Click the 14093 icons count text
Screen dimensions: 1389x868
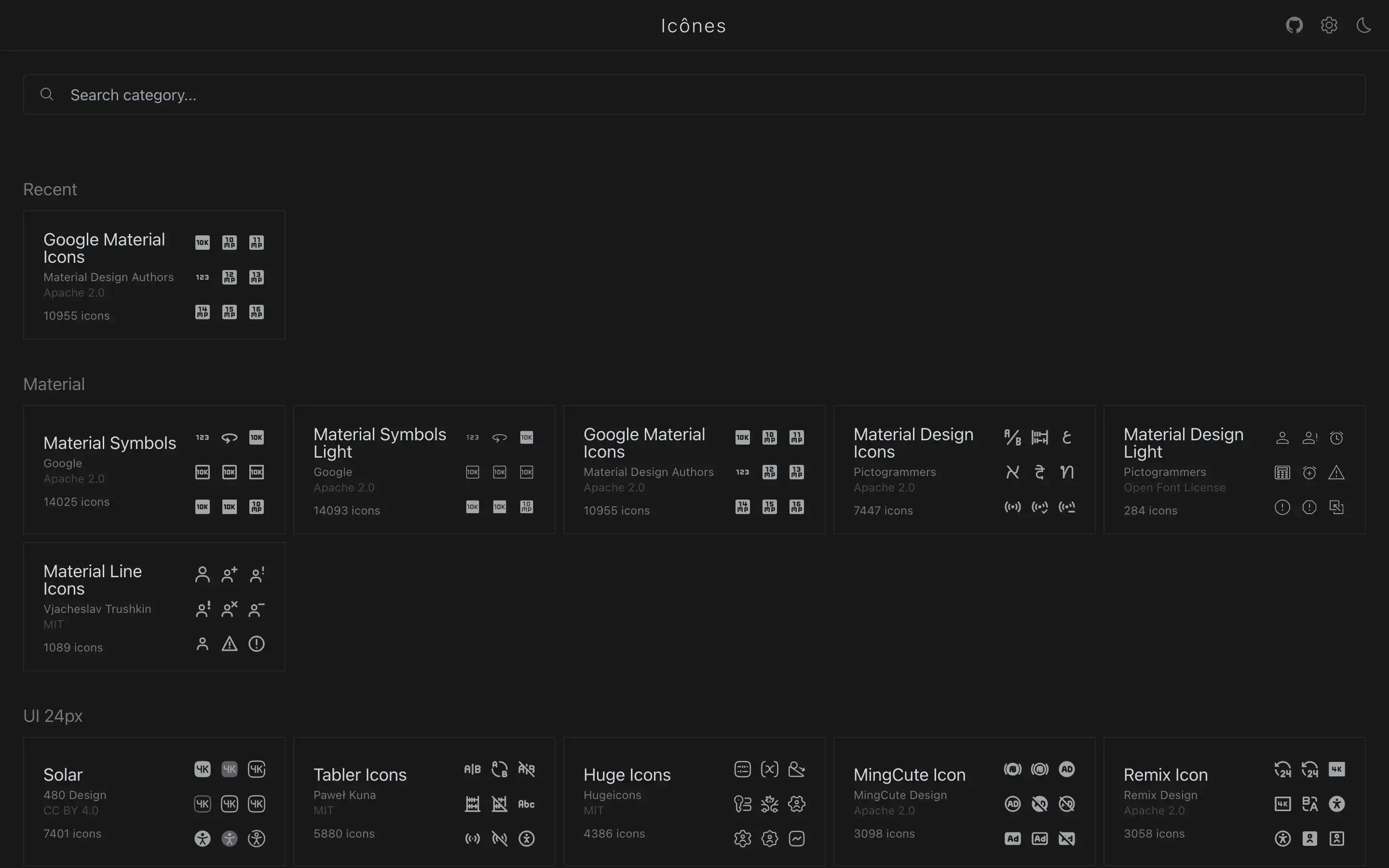point(347,510)
